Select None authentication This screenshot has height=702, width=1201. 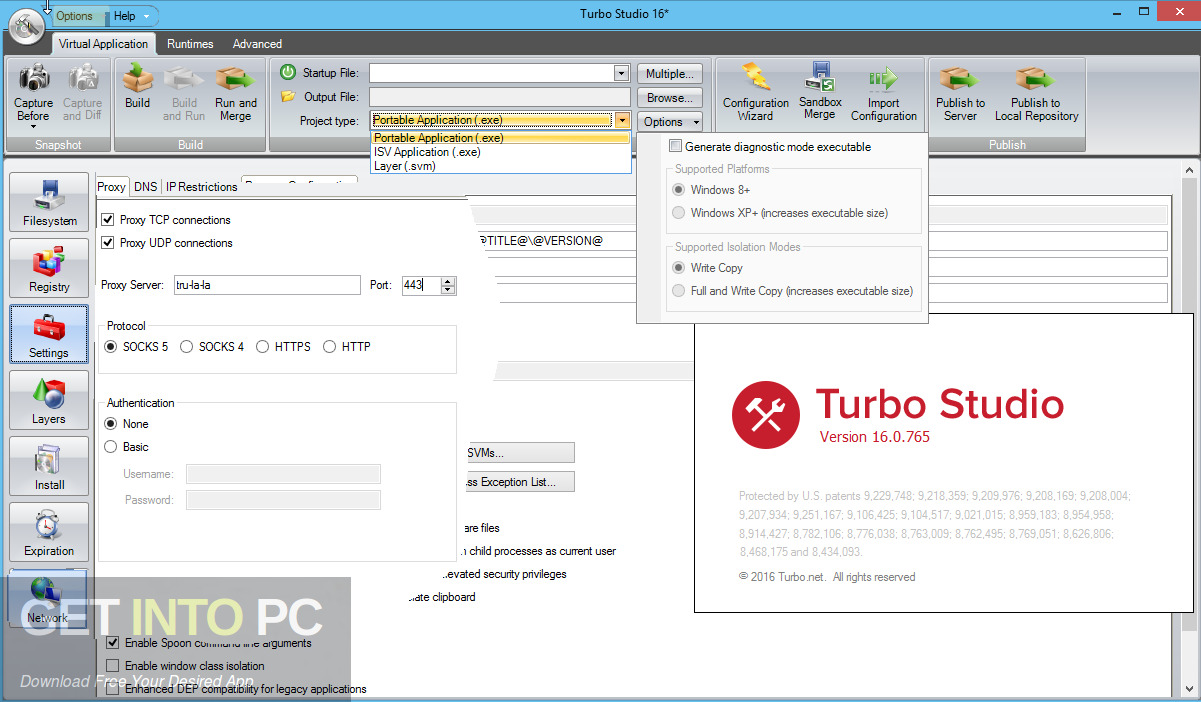(x=111, y=424)
